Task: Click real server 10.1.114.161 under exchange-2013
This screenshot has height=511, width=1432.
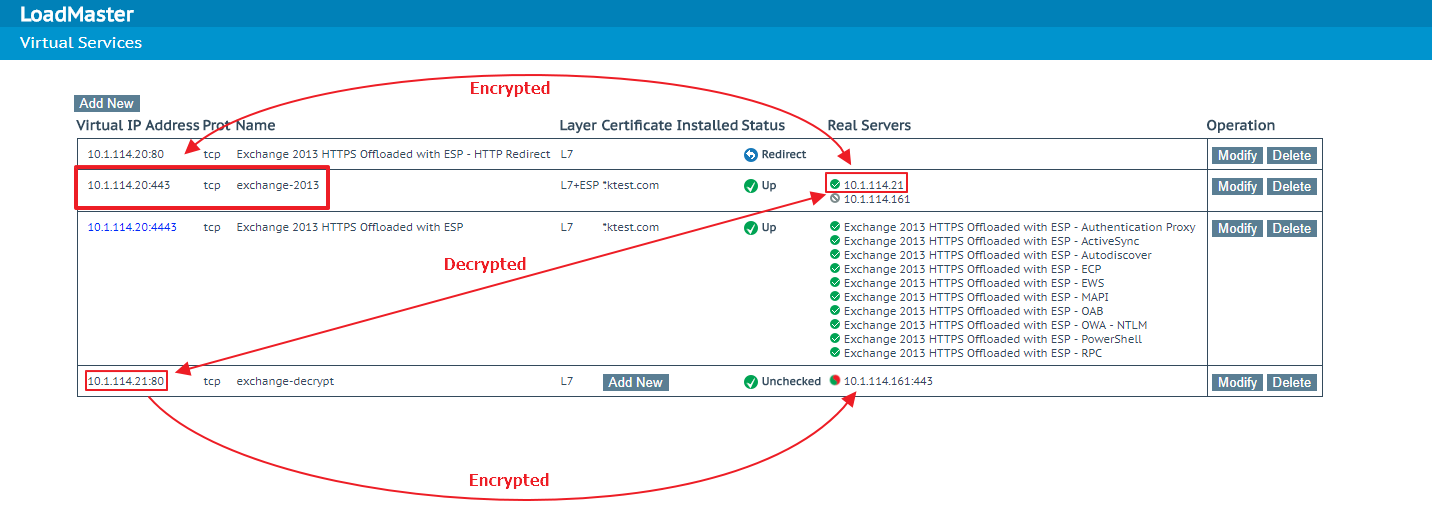Action: pos(877,199)
